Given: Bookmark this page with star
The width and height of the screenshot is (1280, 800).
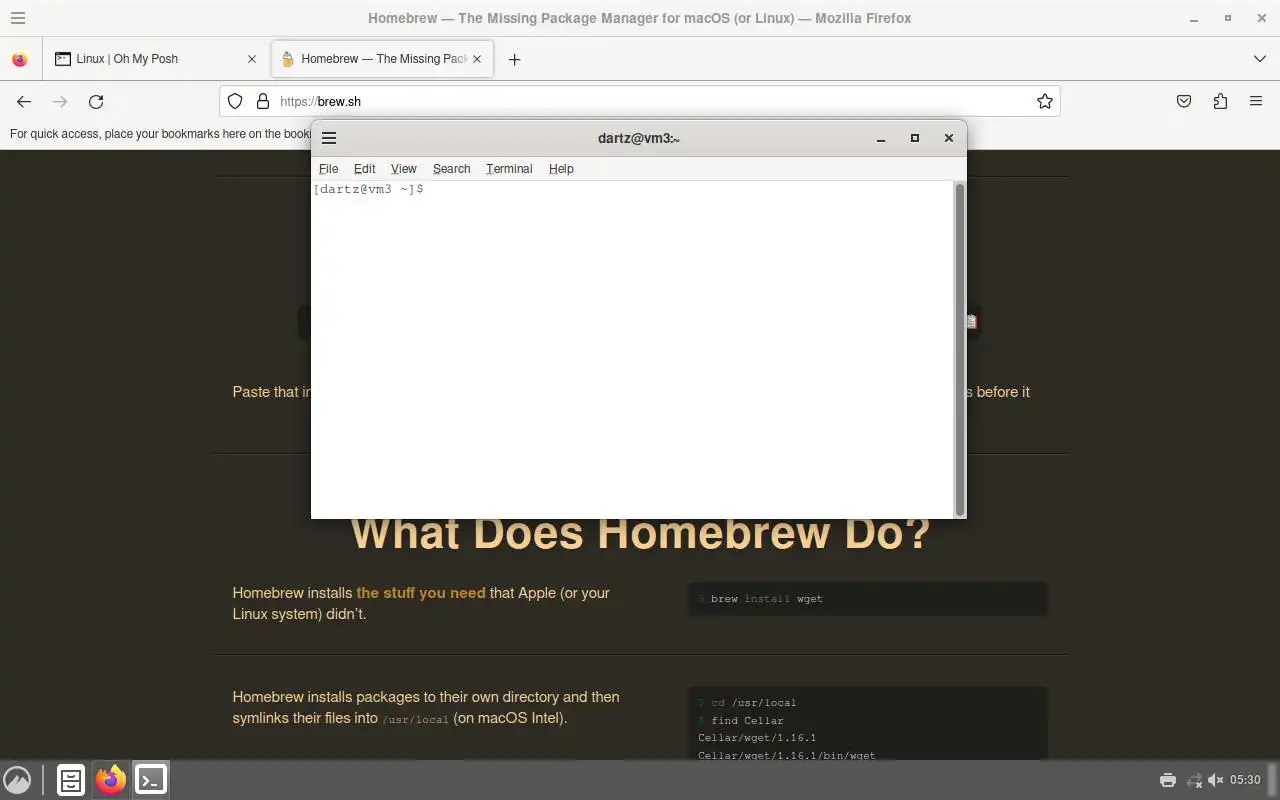Looking at the screenshot, I should coord(1045,101).
